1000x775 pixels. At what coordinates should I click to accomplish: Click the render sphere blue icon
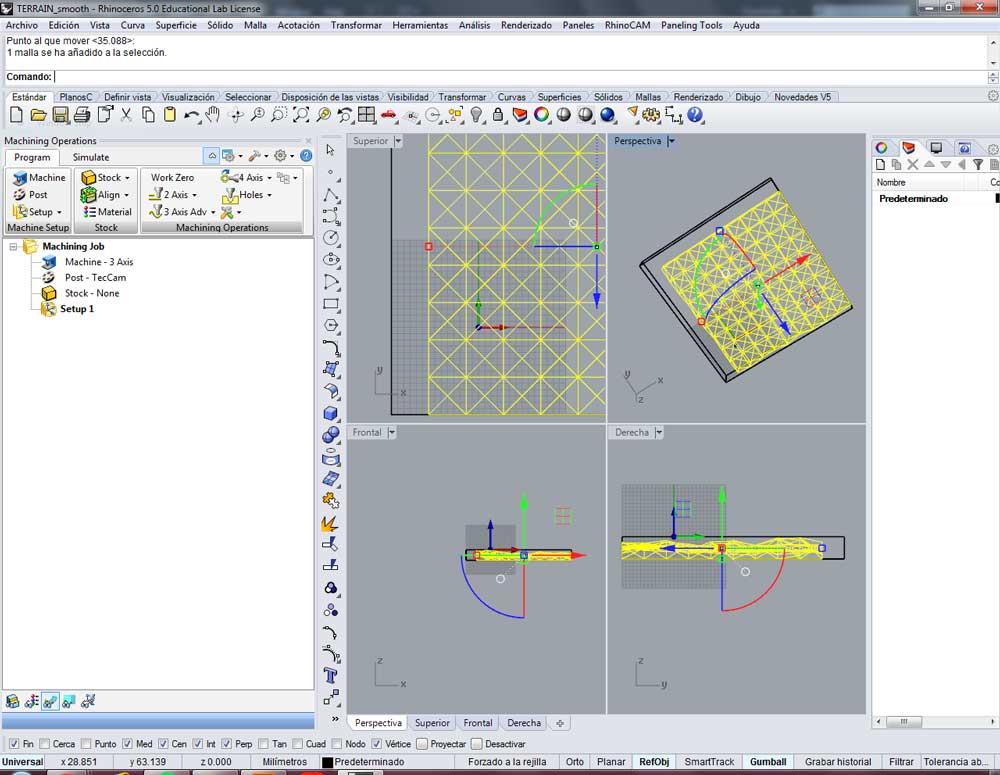(608, 115)
